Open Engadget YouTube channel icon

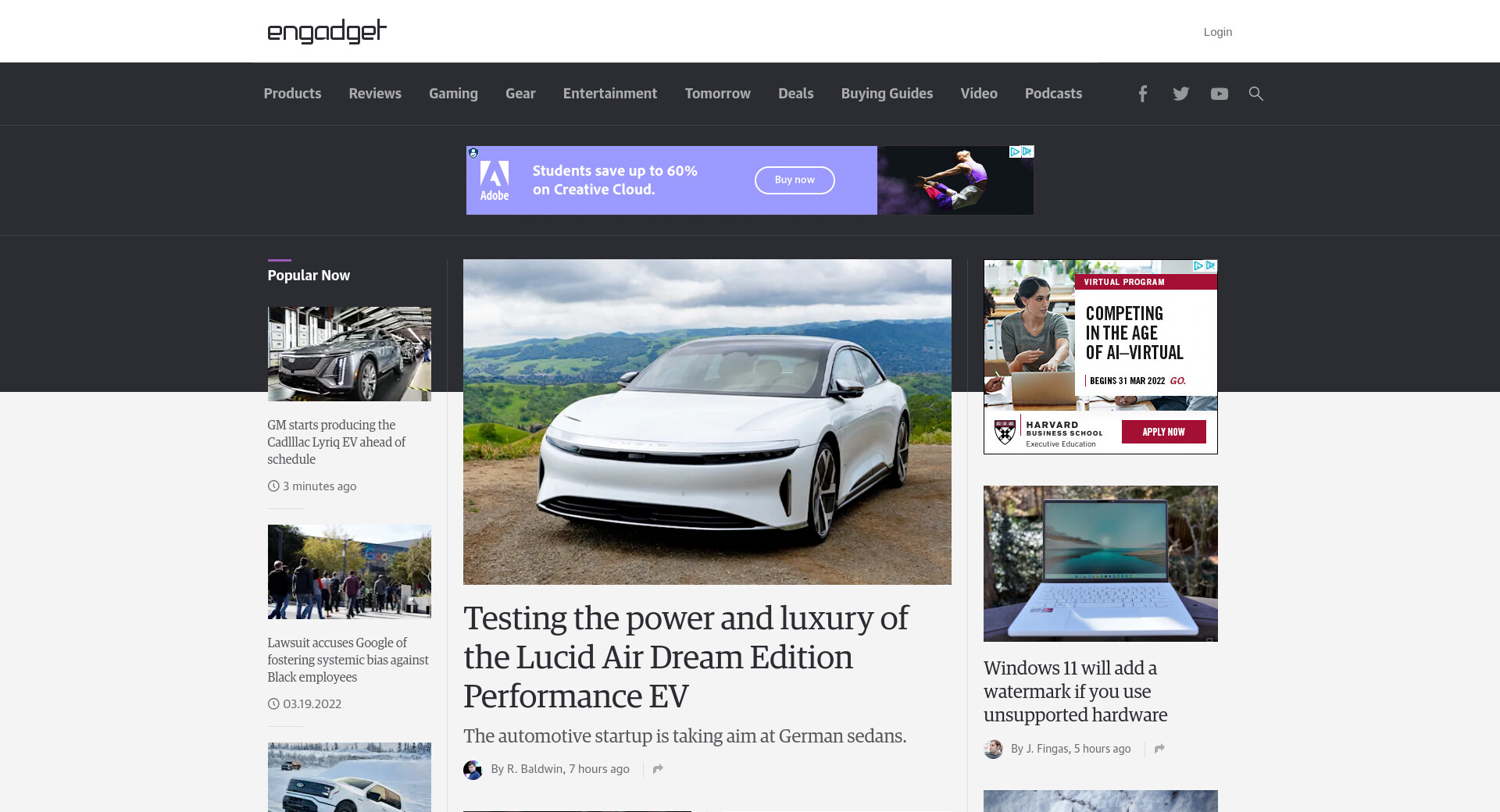coord(1219,94)
